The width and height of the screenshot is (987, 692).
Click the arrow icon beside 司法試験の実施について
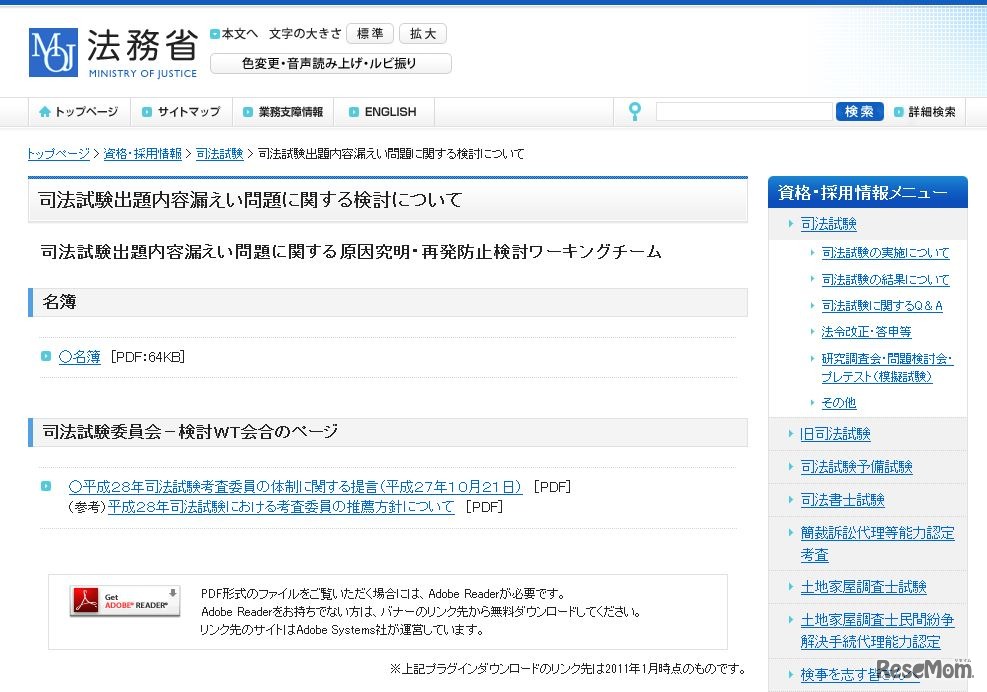812,252
